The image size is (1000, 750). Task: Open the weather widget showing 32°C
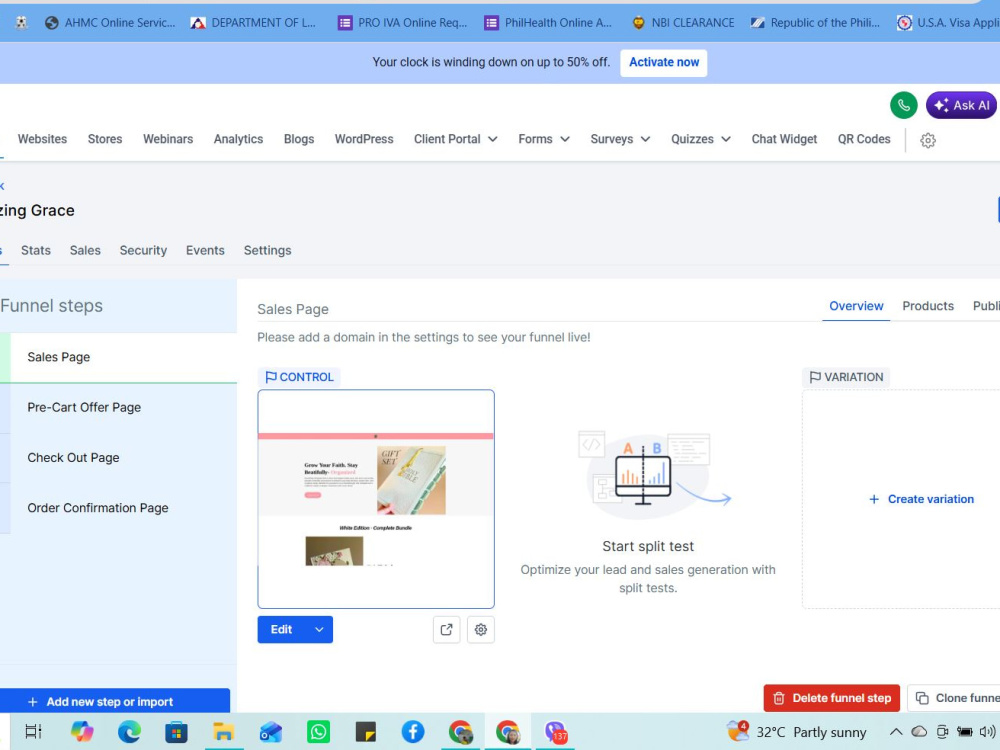[x=797, y=732]
